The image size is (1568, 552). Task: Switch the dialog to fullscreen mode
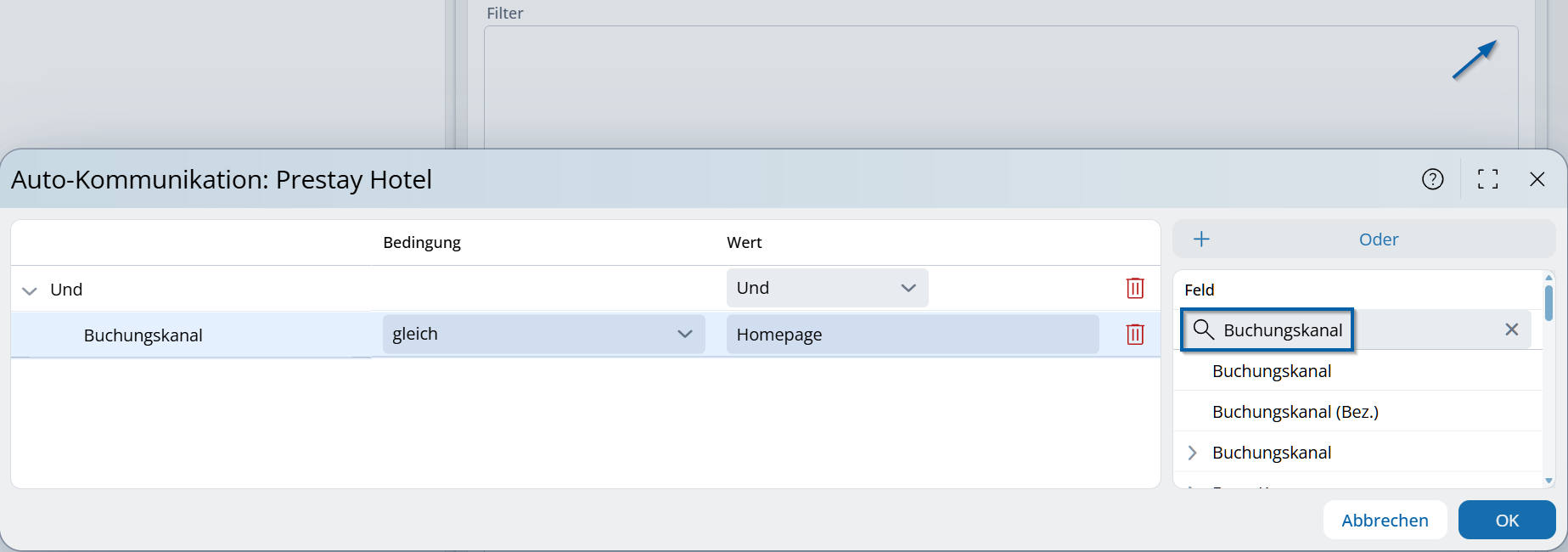point(1487,179)
